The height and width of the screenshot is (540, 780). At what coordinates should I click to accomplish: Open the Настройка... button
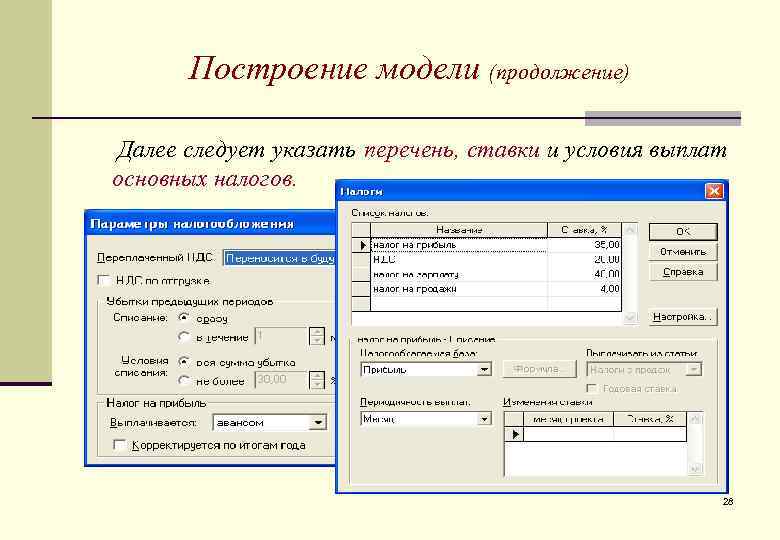pyautogui.click(x=683, y=317)
